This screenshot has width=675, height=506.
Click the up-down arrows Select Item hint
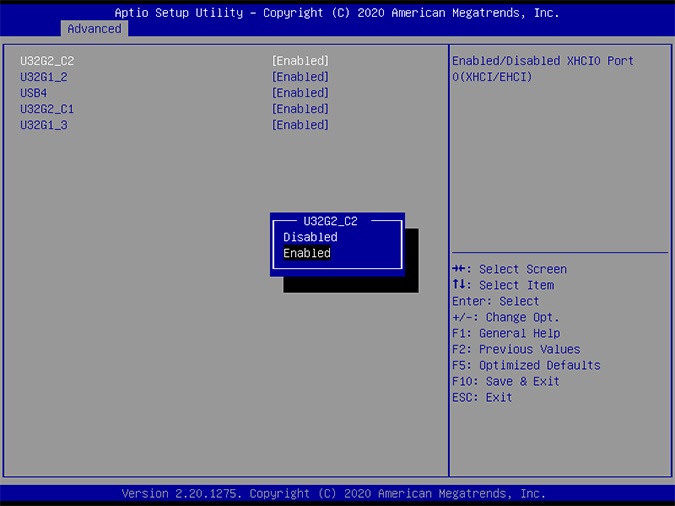[x=502, y=285]
